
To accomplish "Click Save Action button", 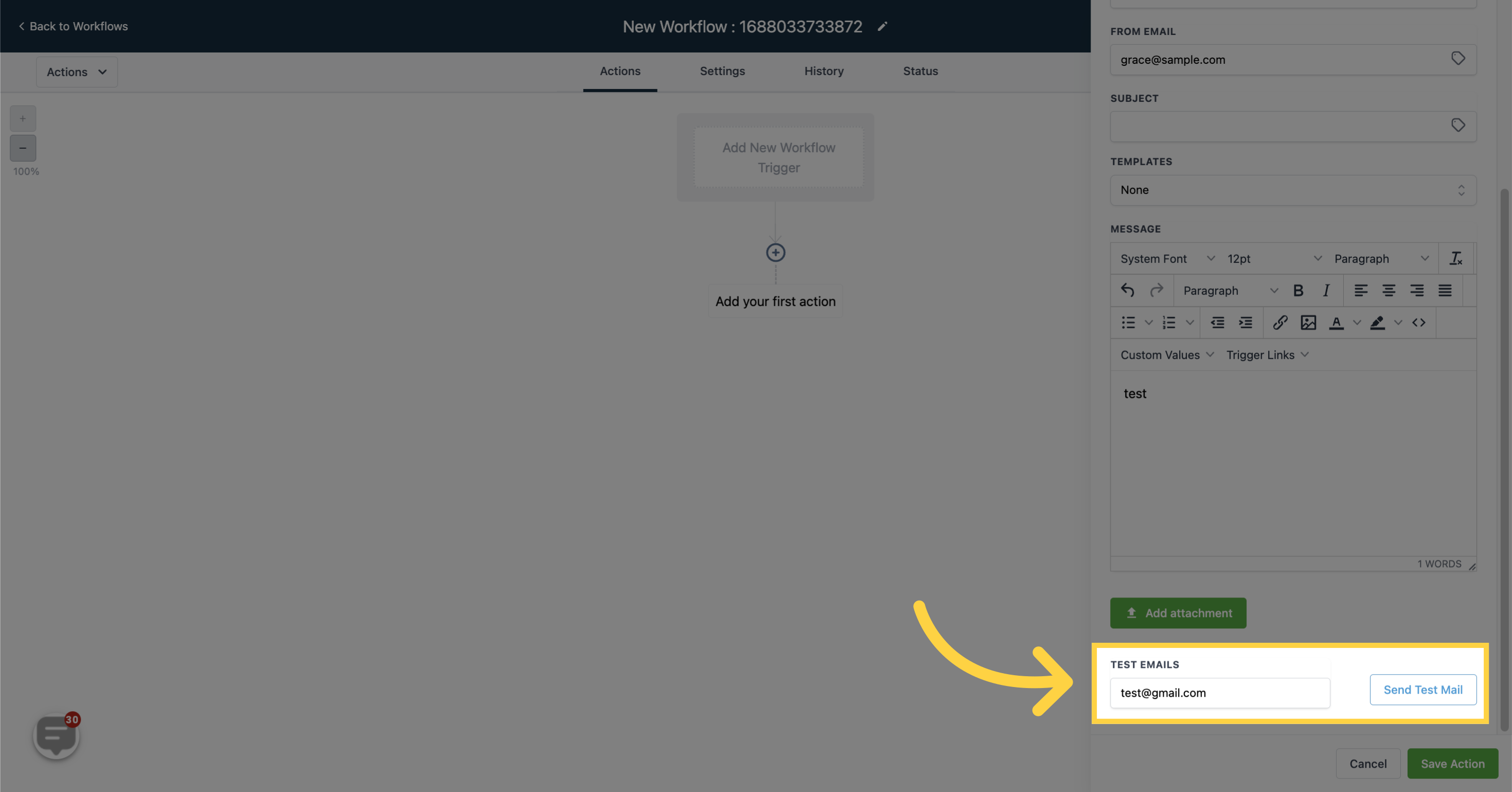I will pyautogui.click(x=1453, y=763).
